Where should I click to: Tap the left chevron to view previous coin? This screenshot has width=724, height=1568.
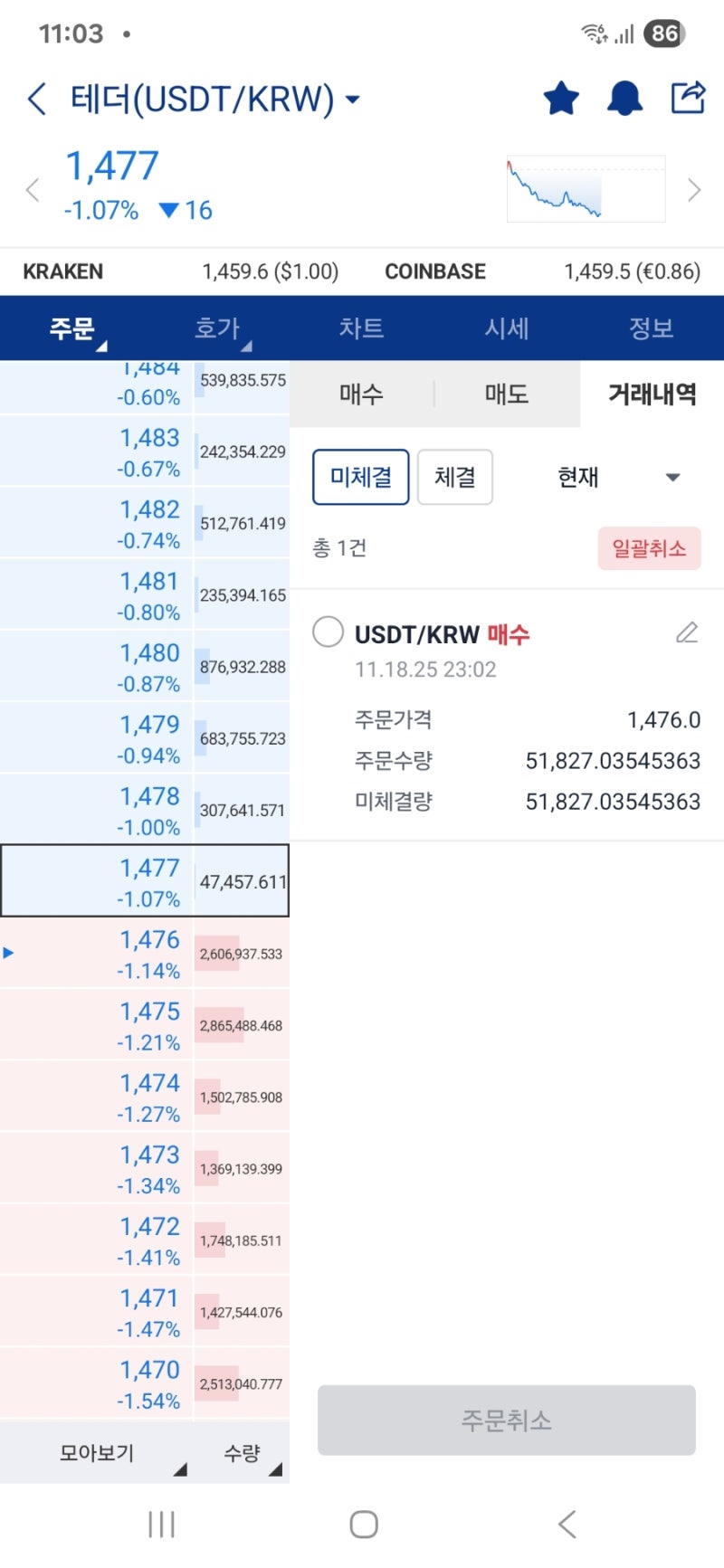(x=33, y=190)
